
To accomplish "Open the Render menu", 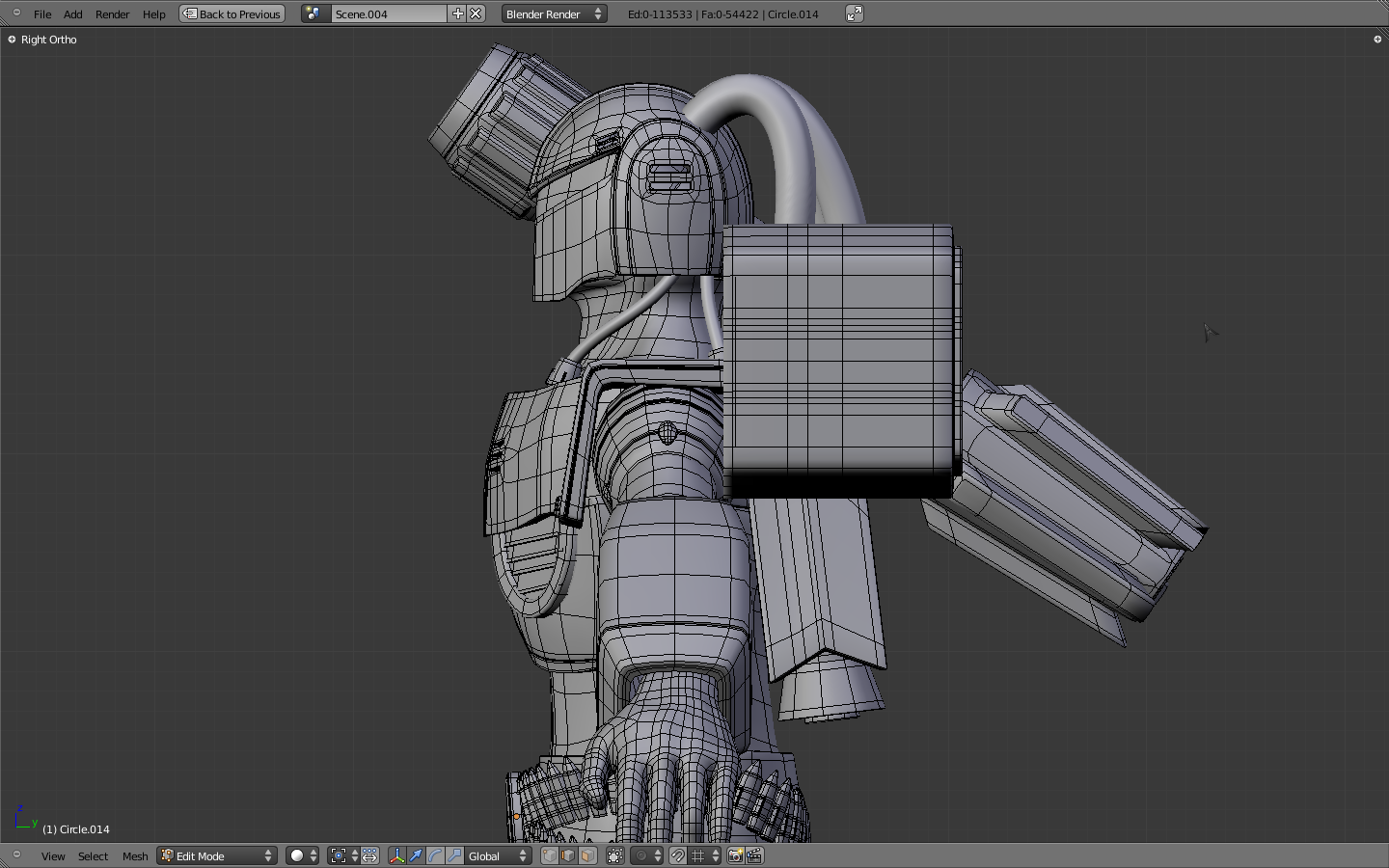I will (113, 14).
